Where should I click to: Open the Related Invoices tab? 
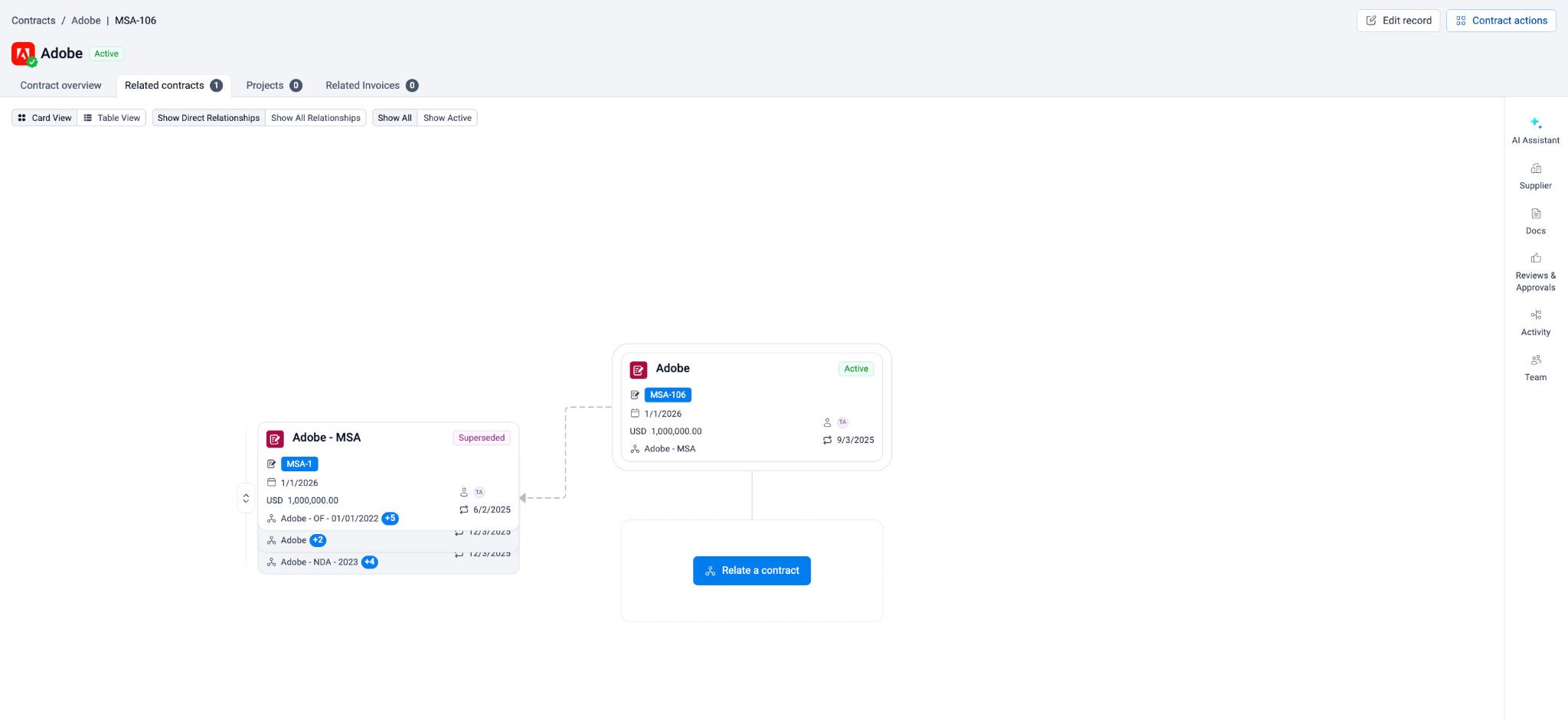click(371, 86)
